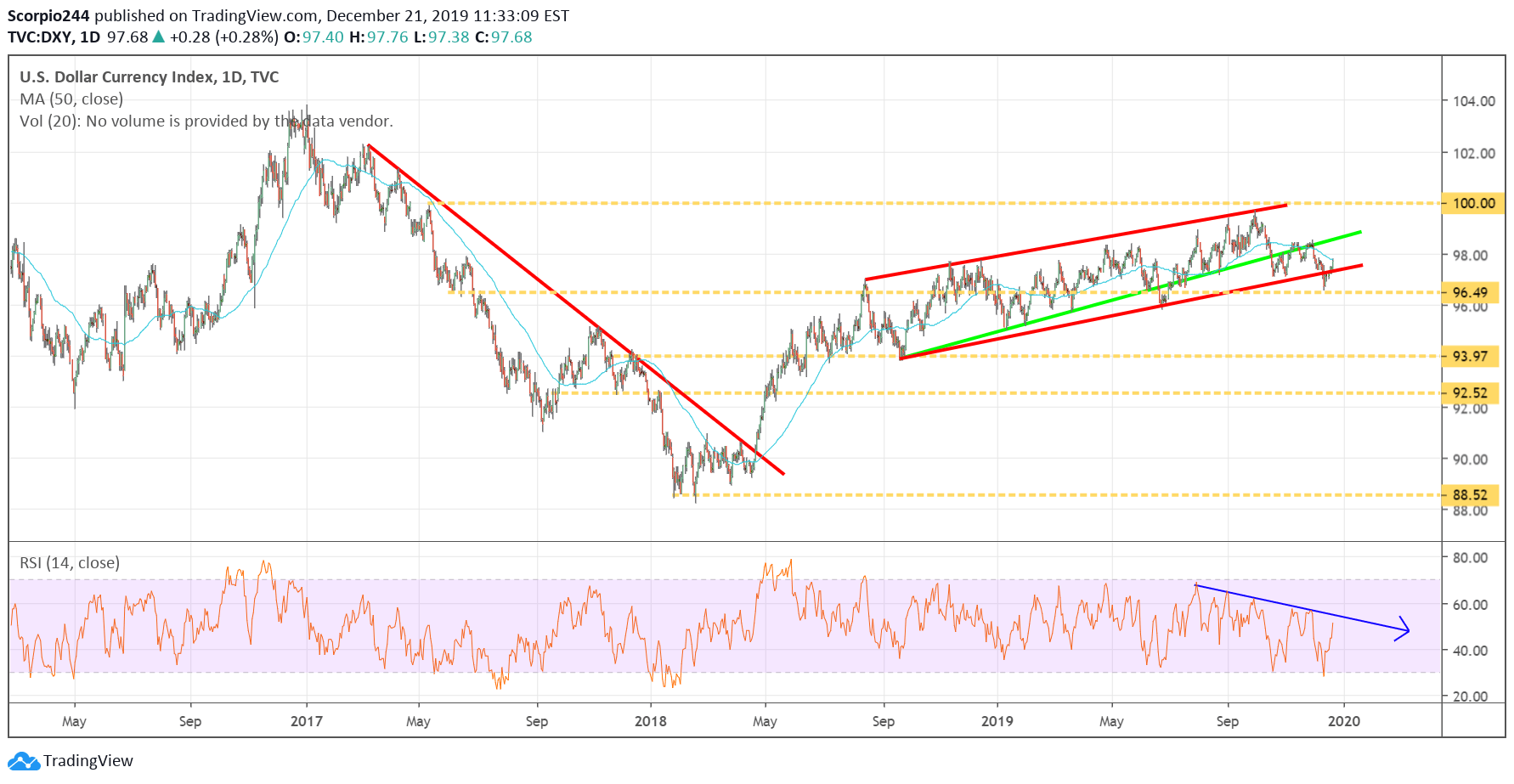This screenshot has height=784, width=1514.
Task: Click 'TradingView.com' in the published header
Action: pos(255,16)
